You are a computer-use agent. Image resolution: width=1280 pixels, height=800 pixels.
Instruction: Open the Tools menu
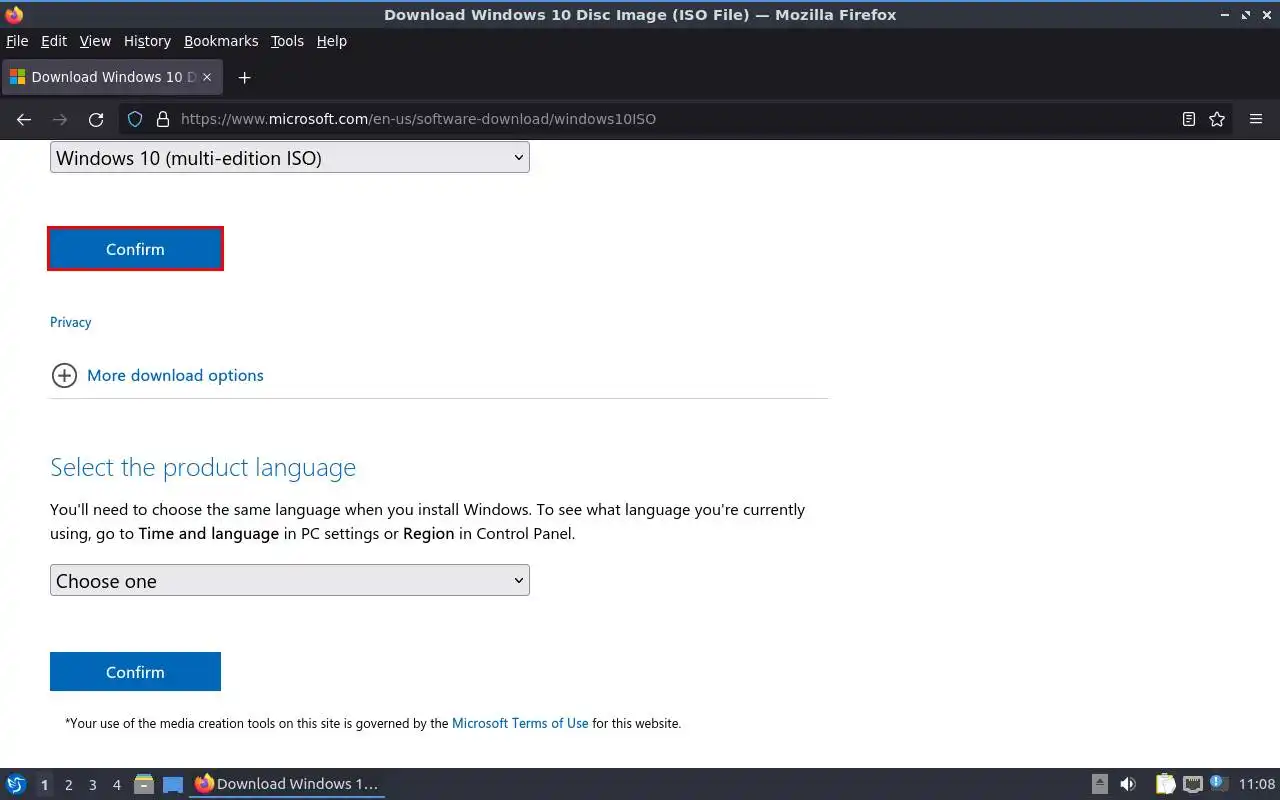287,41
